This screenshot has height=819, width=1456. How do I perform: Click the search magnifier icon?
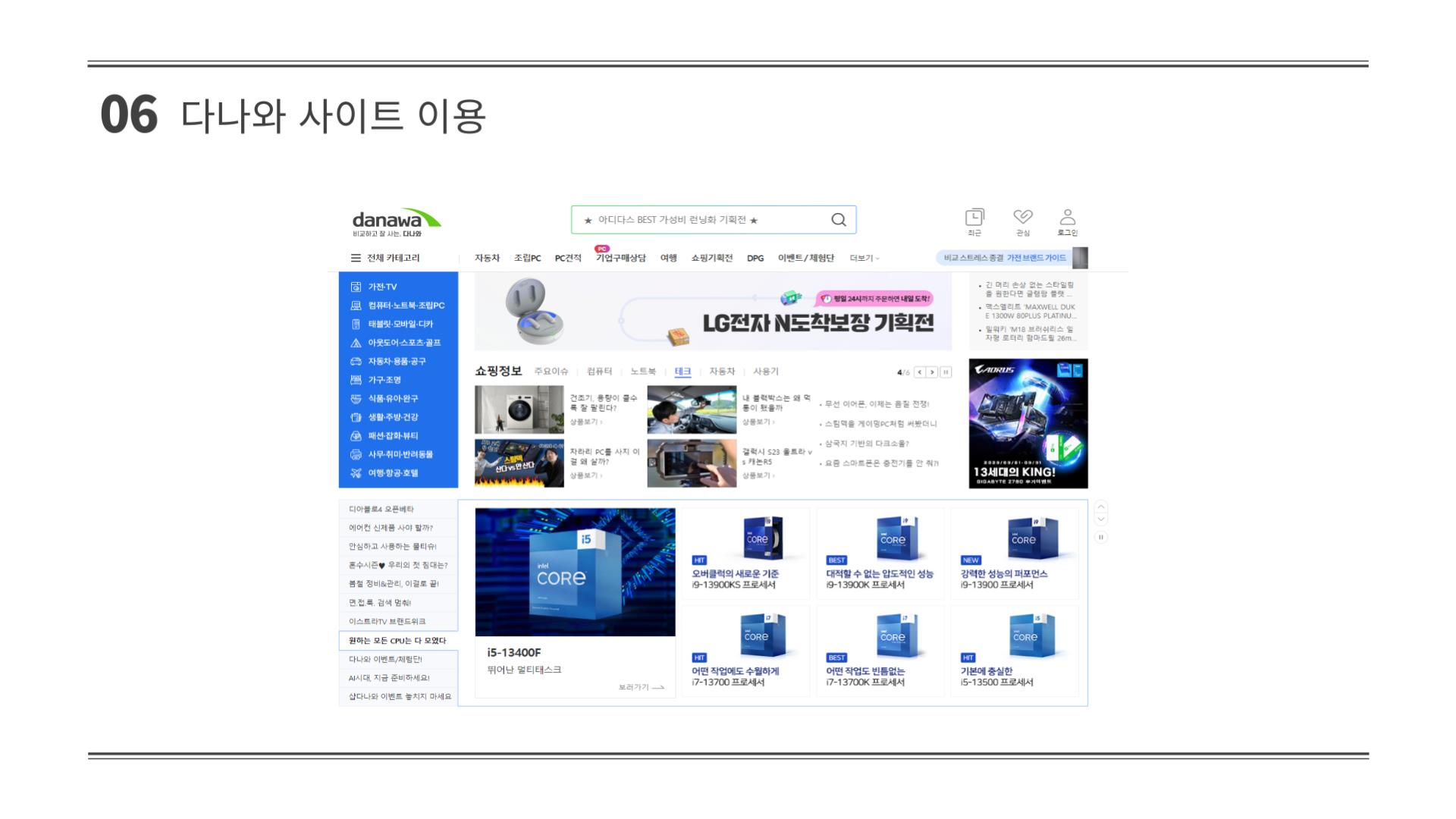coord(838,220)
